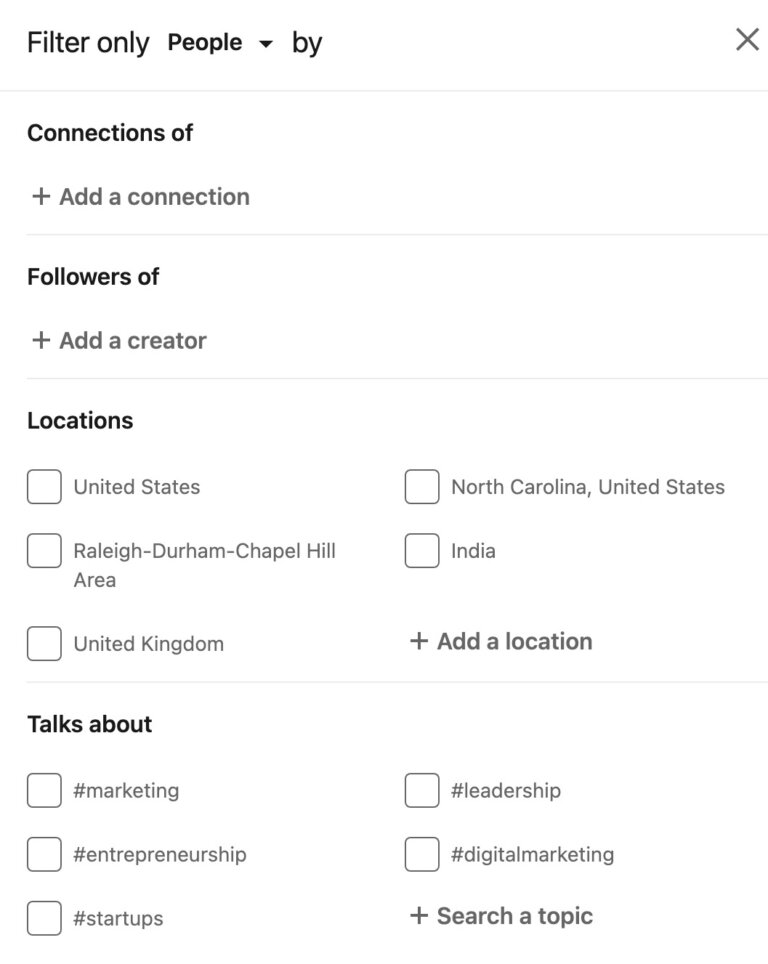
Task: Click the plus icon beside "Add a creator"
Action: click(41, 340)
